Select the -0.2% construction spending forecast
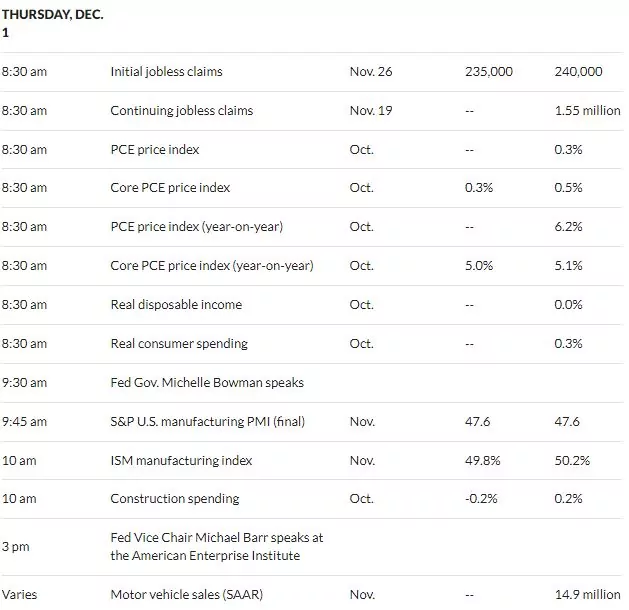The image size is (629, 610). (481, 499)
